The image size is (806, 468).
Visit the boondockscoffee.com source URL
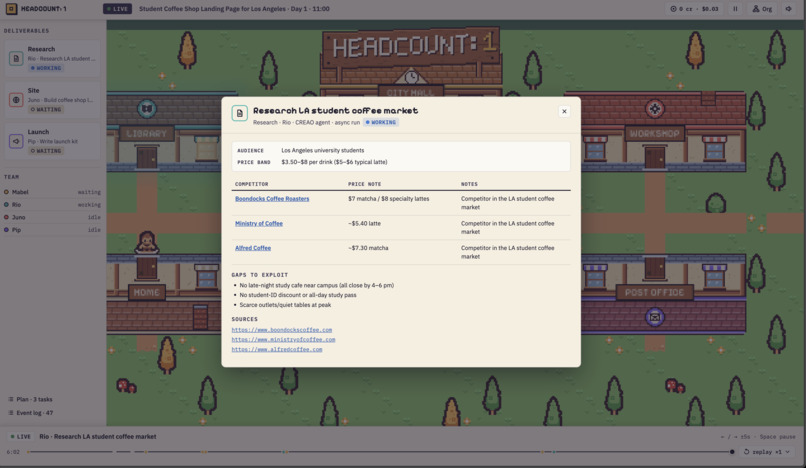tap(282, 330)
